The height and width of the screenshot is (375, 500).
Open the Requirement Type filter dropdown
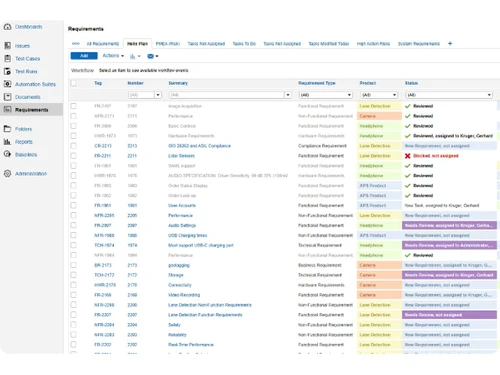326,95
